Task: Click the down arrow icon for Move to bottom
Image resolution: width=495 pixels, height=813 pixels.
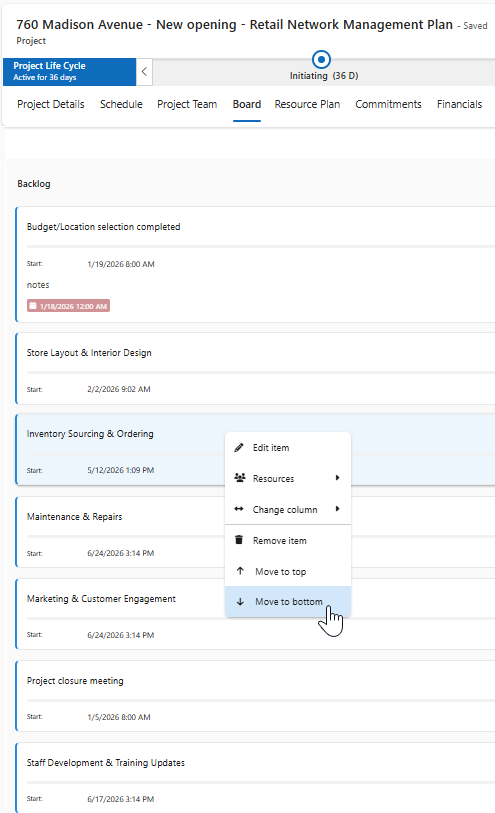Action: (x=240, y=602)
